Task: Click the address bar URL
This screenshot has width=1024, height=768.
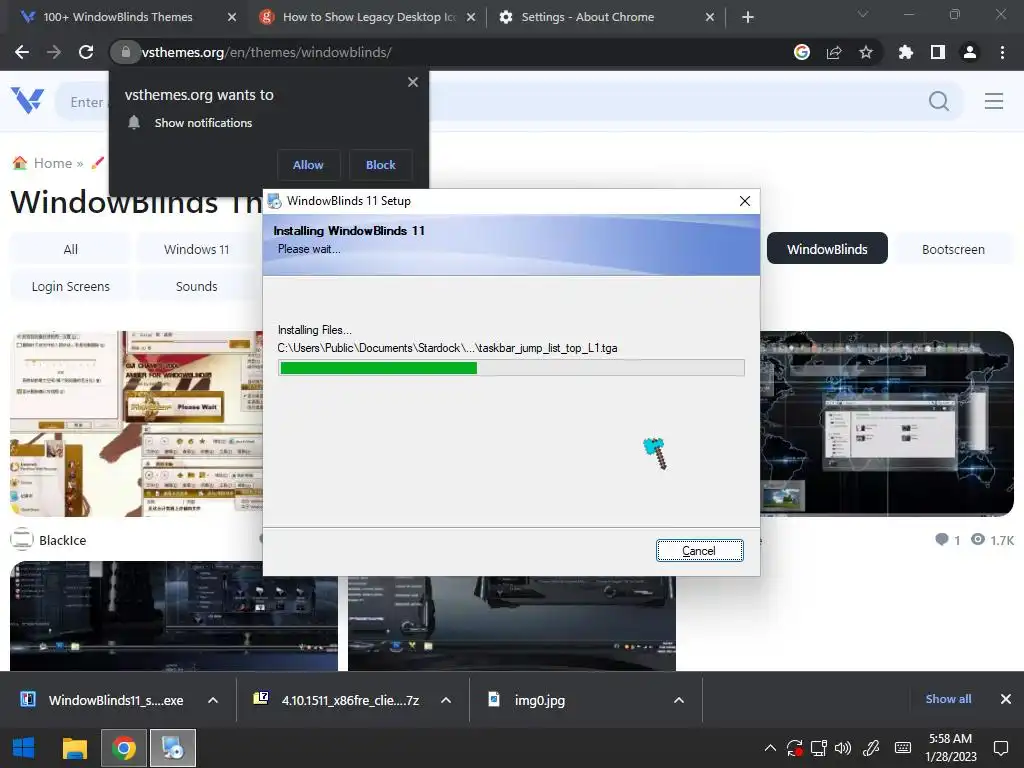Action: click(266, 52)
